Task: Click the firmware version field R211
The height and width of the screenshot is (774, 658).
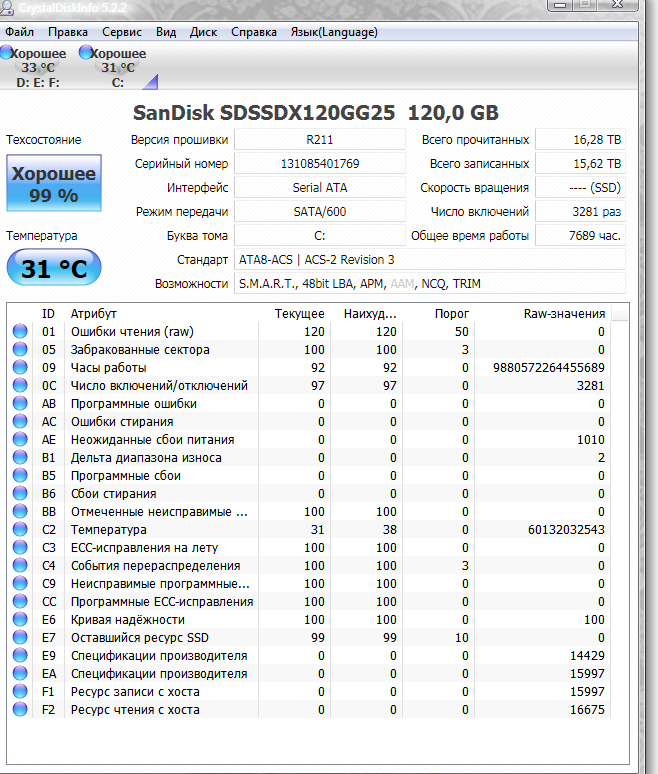Action: click(320, 140)
